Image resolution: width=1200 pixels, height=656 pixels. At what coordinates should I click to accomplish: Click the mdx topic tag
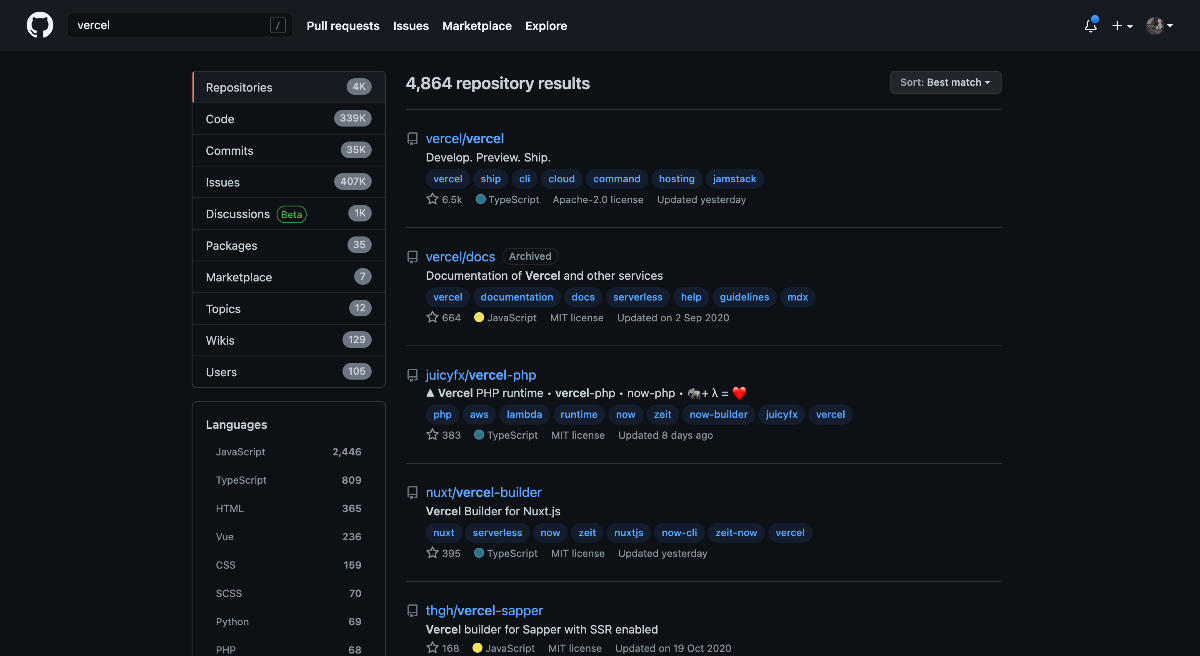pos(798,297)
